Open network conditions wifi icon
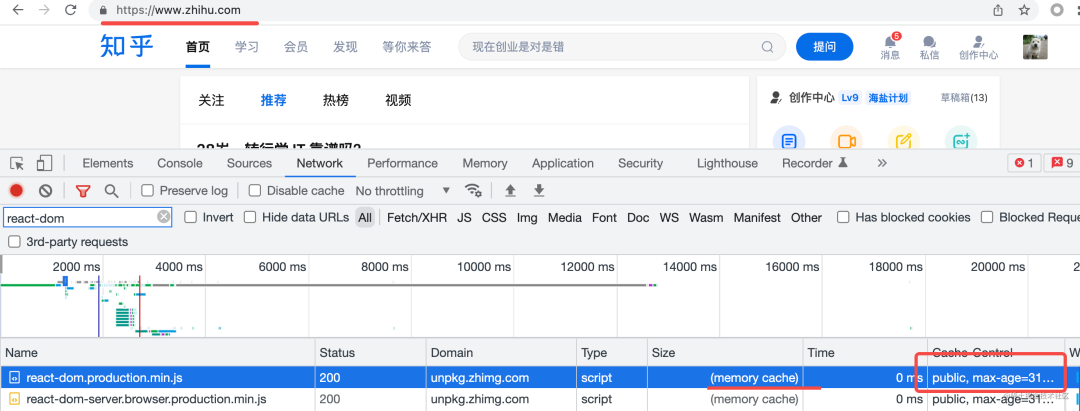The height and width of the screenshot is (411, 1080). click(x=473, y=190)
